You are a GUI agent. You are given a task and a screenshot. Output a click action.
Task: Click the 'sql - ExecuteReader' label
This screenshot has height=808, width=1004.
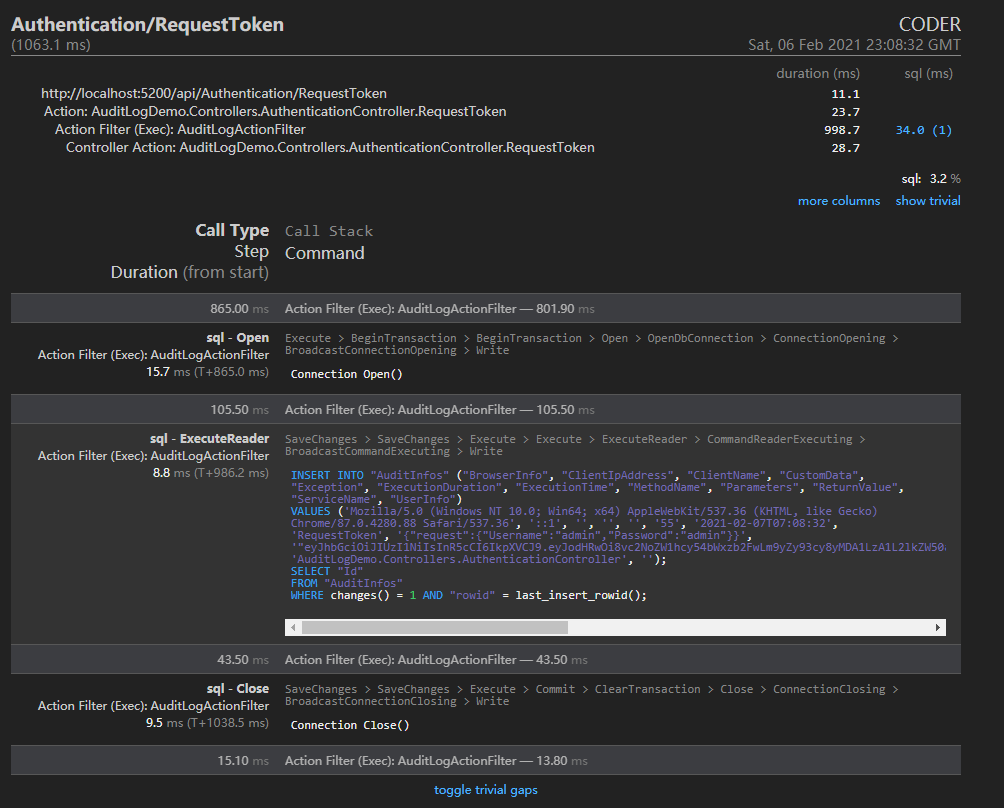click(x=209, y=439)
